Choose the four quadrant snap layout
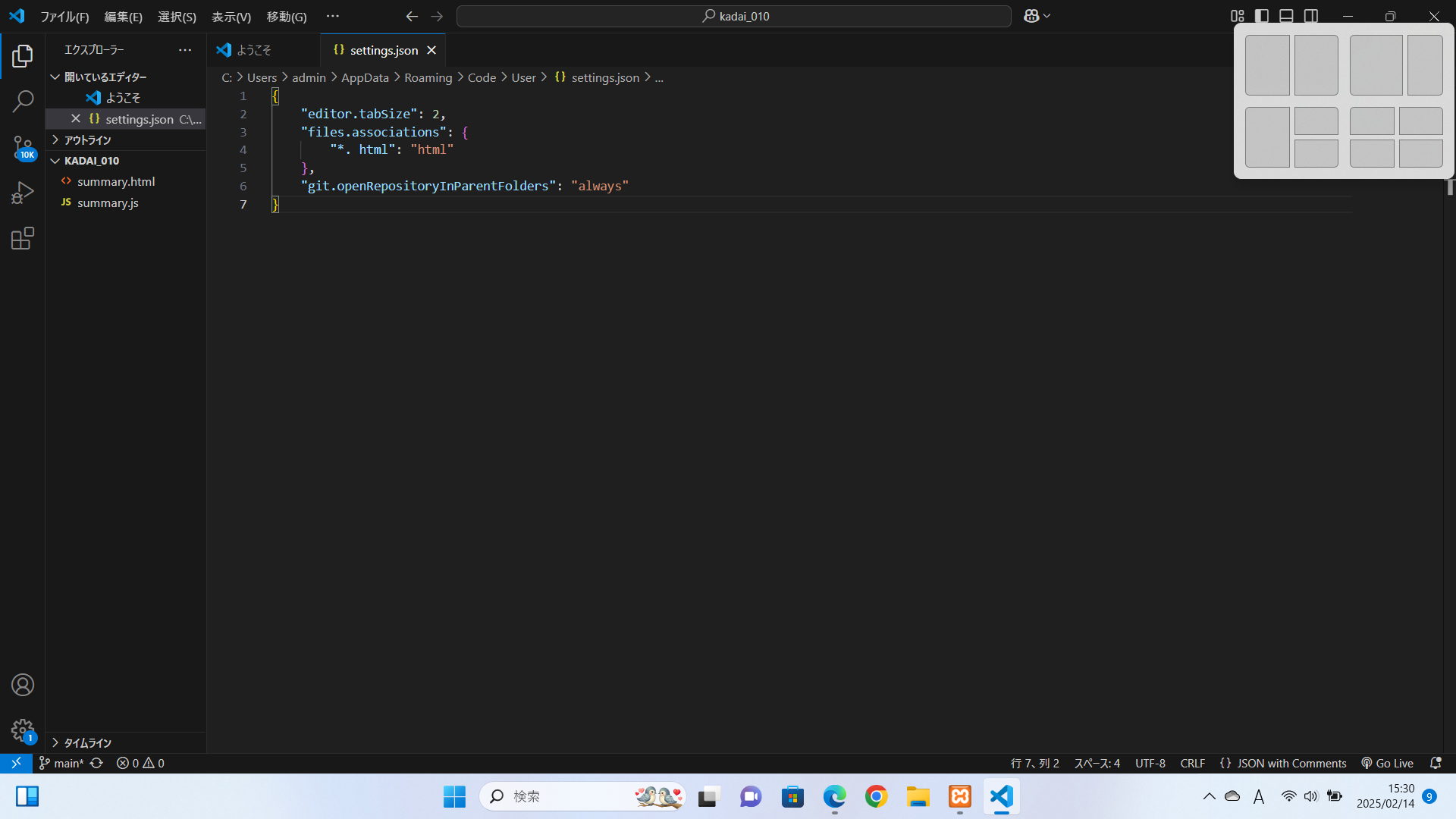1456x819 pixels. pyautogui.click(x=1396, y=136)
